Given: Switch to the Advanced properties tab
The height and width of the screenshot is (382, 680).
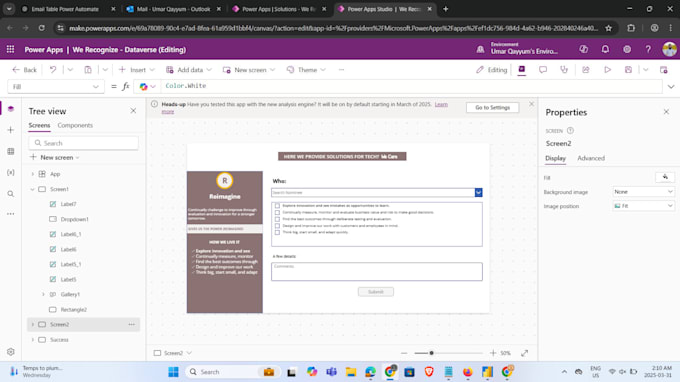Looking at the screenshot, I should (591, 158).
